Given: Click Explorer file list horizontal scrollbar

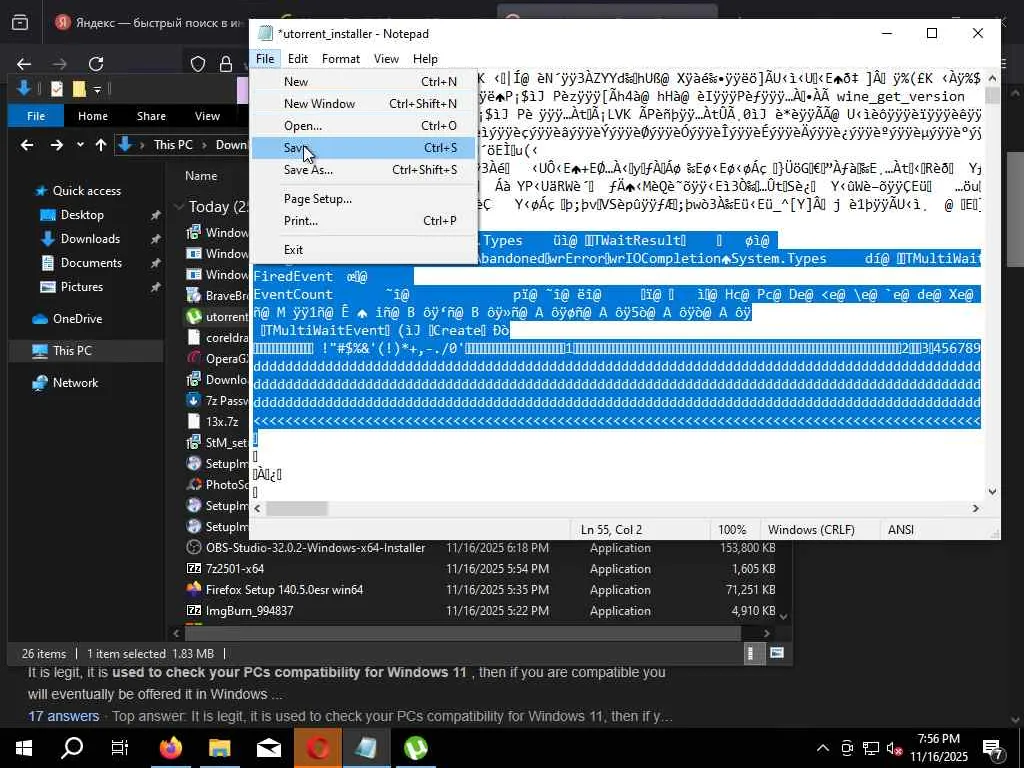Looking at the screenshot, I should click(463, 633).
